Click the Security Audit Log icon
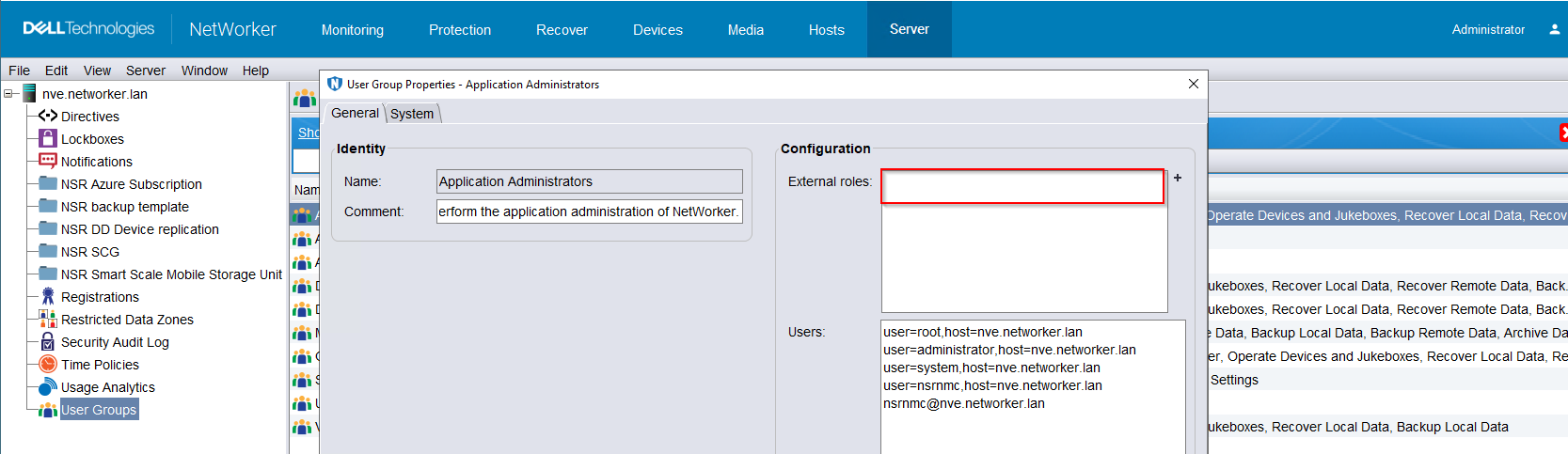The height and width of the screenshot is (454, 1568). 48,341
